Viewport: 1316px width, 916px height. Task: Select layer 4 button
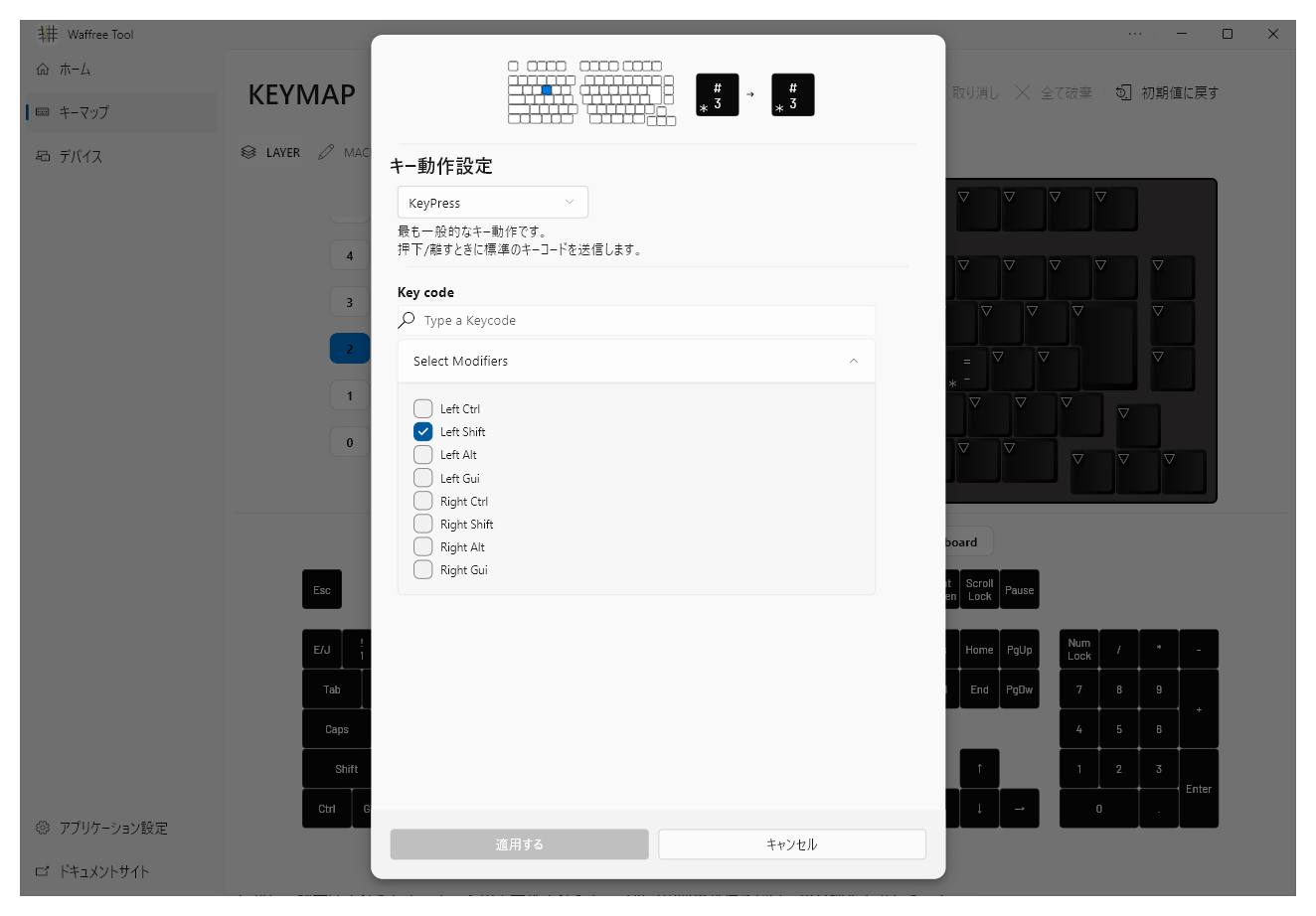349,255
